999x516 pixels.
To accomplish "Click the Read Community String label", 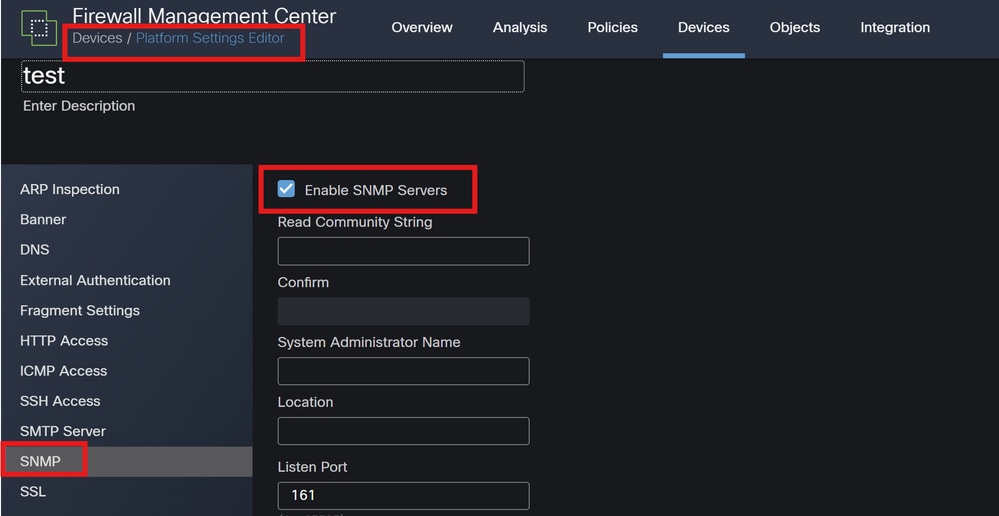I will [355, 222].
